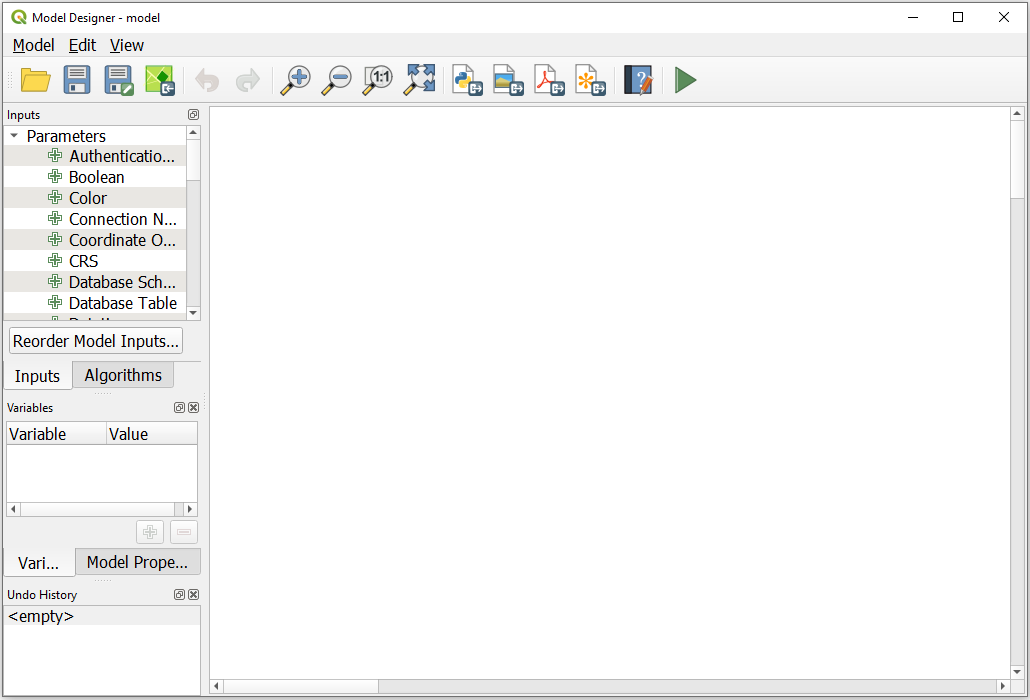
Task: Click canvas horizontal scrollbar left arrow
Action: (x=217, y=686)
